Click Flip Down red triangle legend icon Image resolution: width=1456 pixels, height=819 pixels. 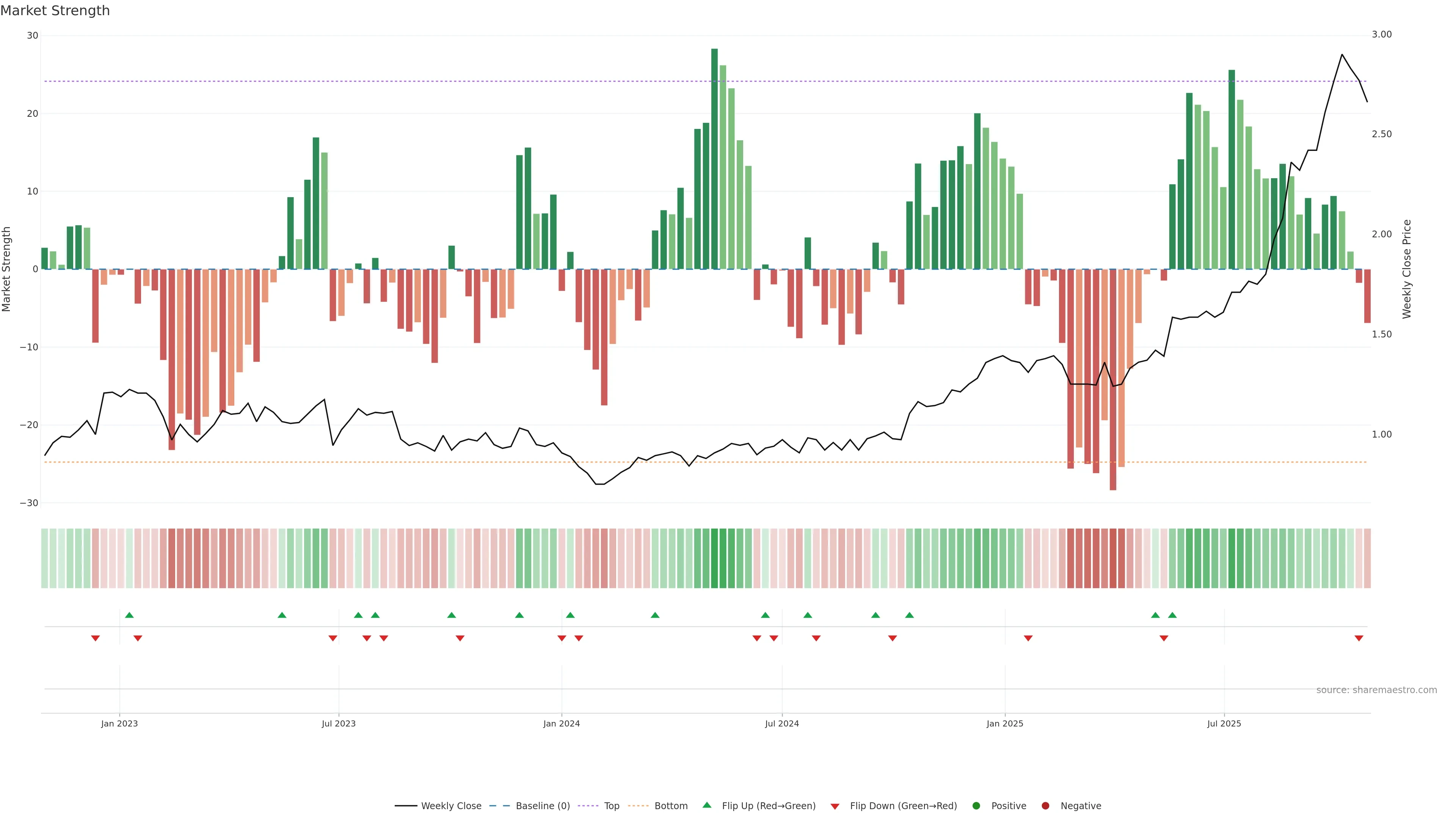[x=835, y=806]
